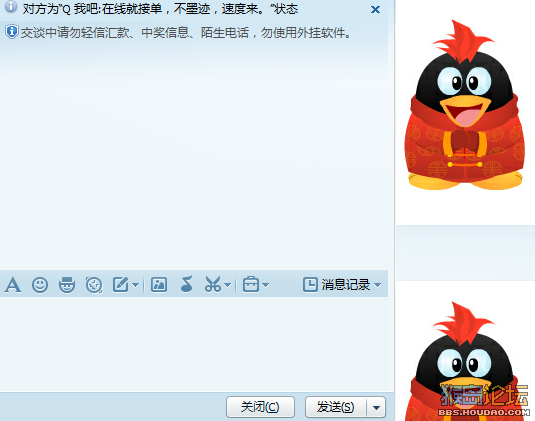
Task: Expand the send options arrow
Action: point(376,407)
